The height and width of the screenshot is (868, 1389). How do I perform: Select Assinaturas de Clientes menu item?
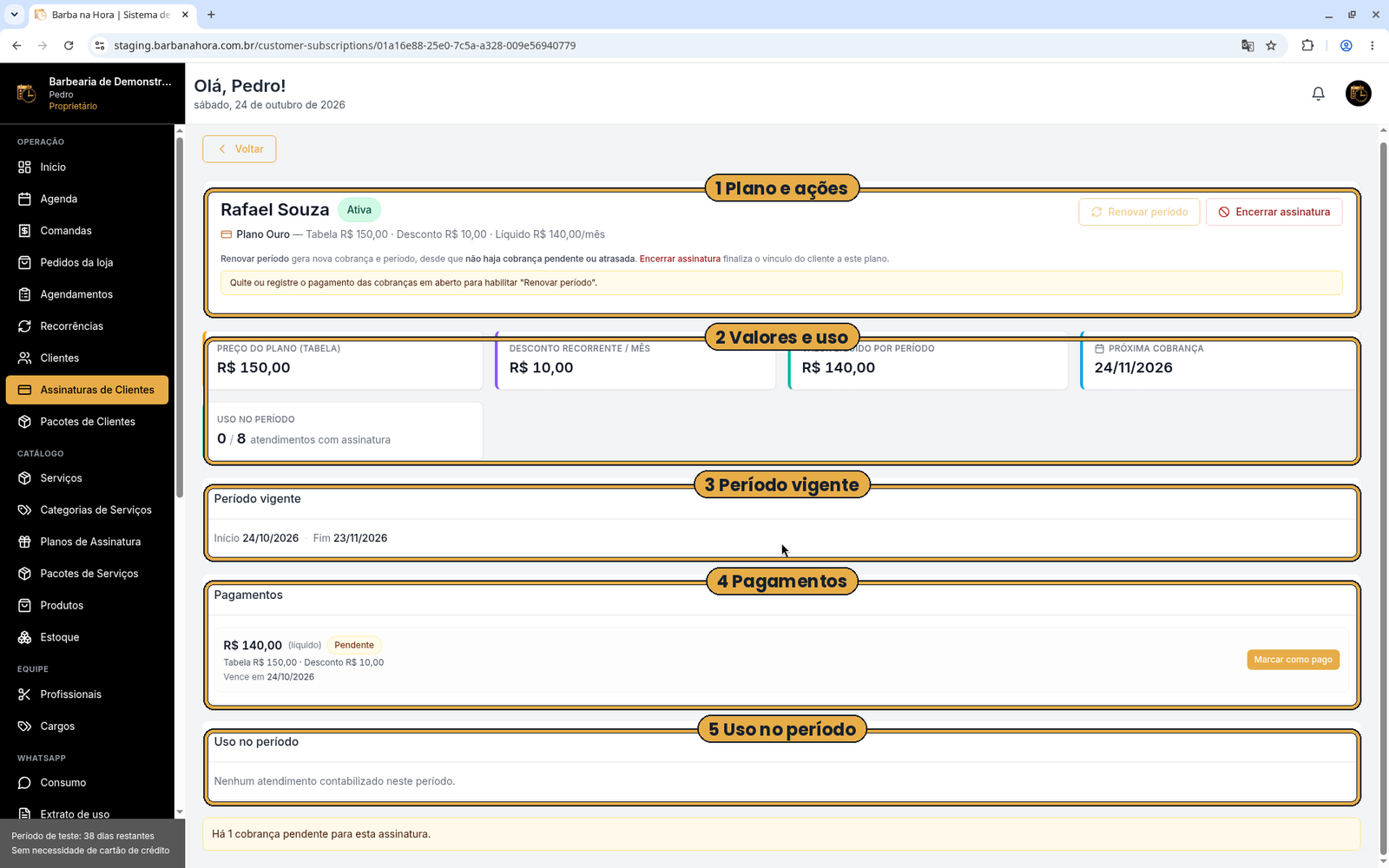tap(87, 390)
